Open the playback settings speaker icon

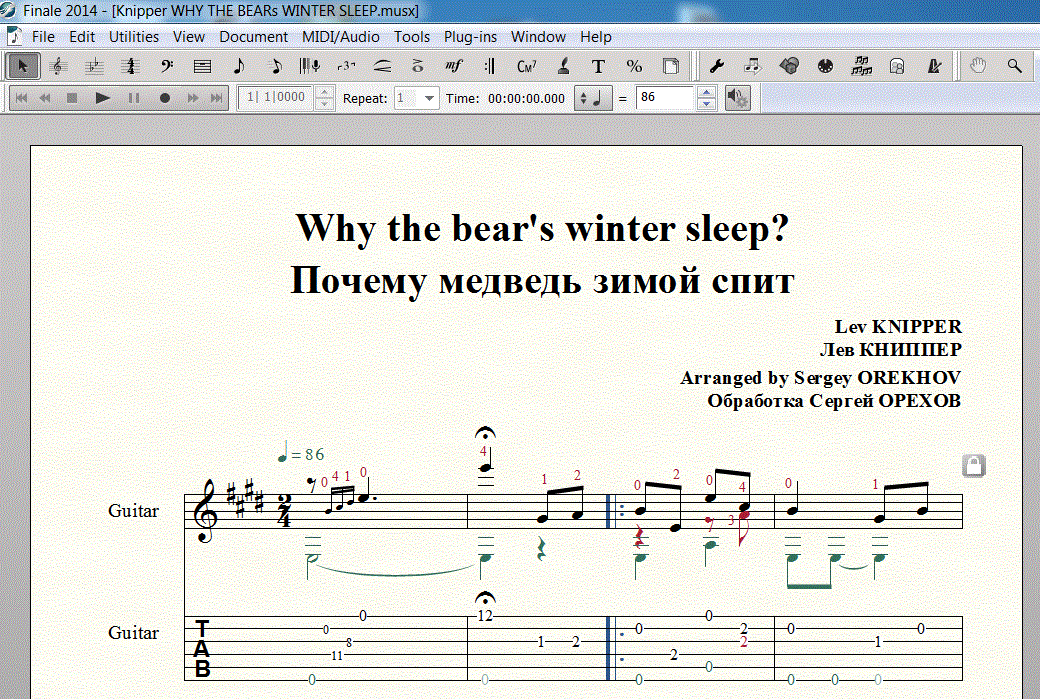click(x=738, y=98)
